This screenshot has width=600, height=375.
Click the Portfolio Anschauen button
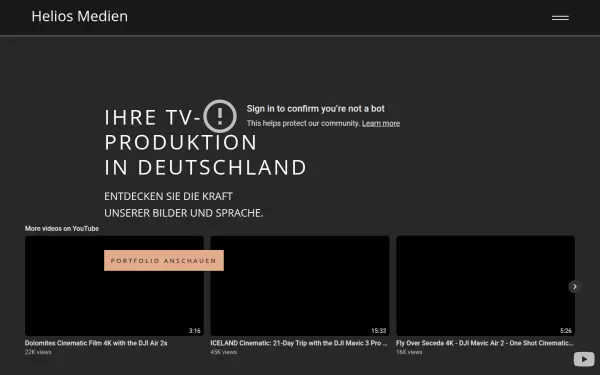coord(164,261)
